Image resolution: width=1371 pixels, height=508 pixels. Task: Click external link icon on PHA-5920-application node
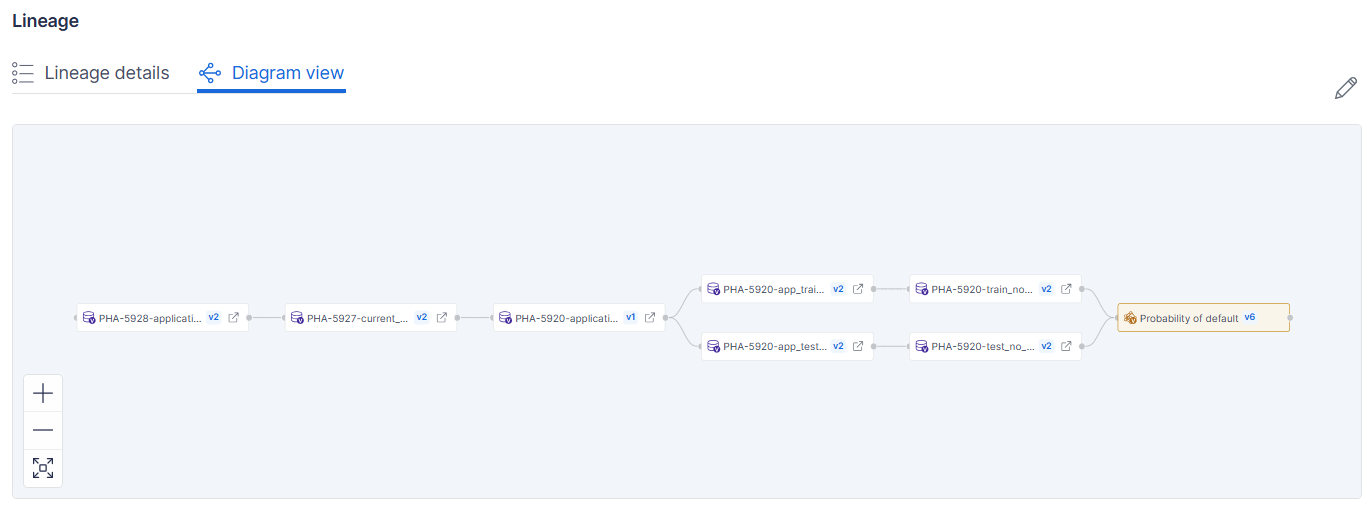(x=649, y=318)
